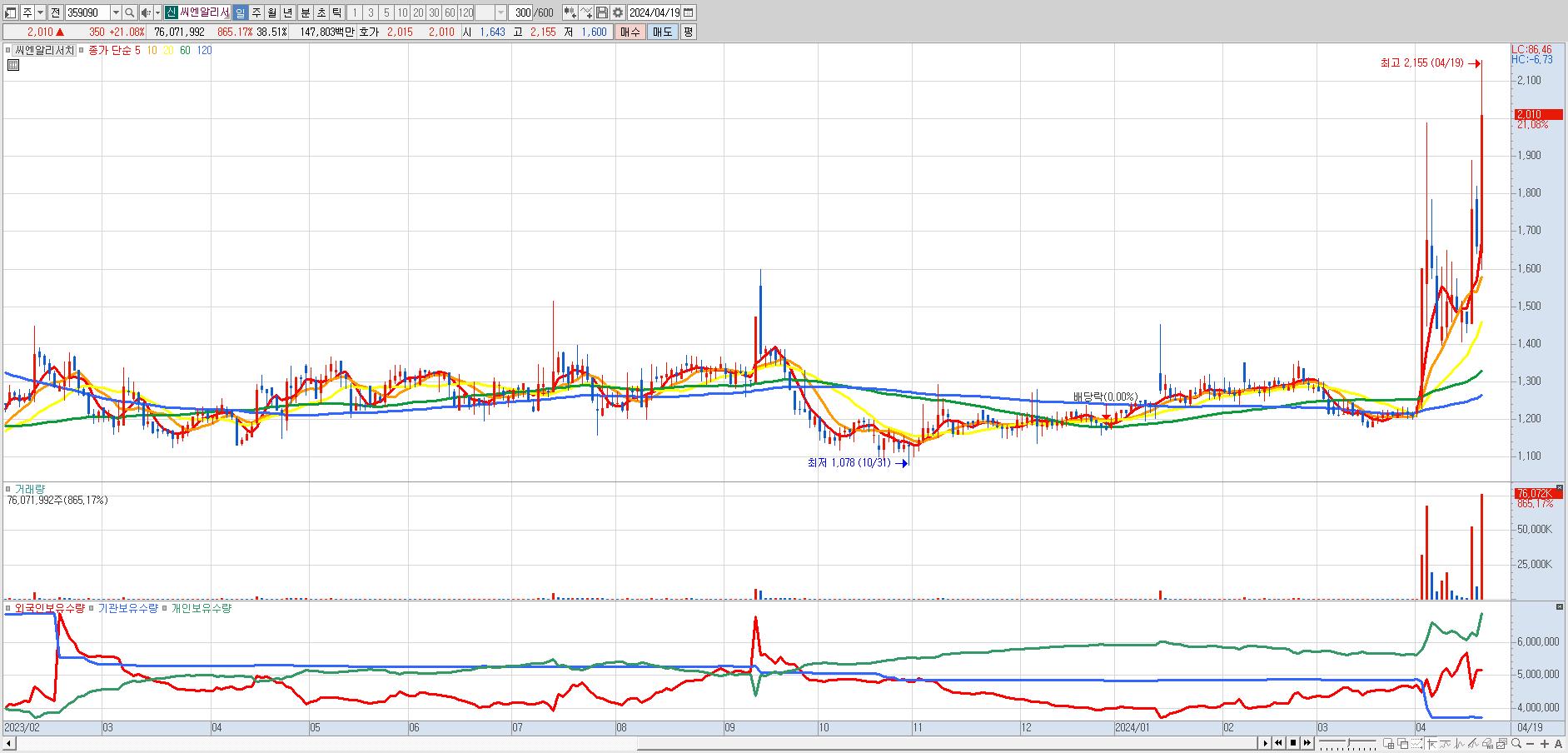Select the daily 일 chart period

coord(240,12)
